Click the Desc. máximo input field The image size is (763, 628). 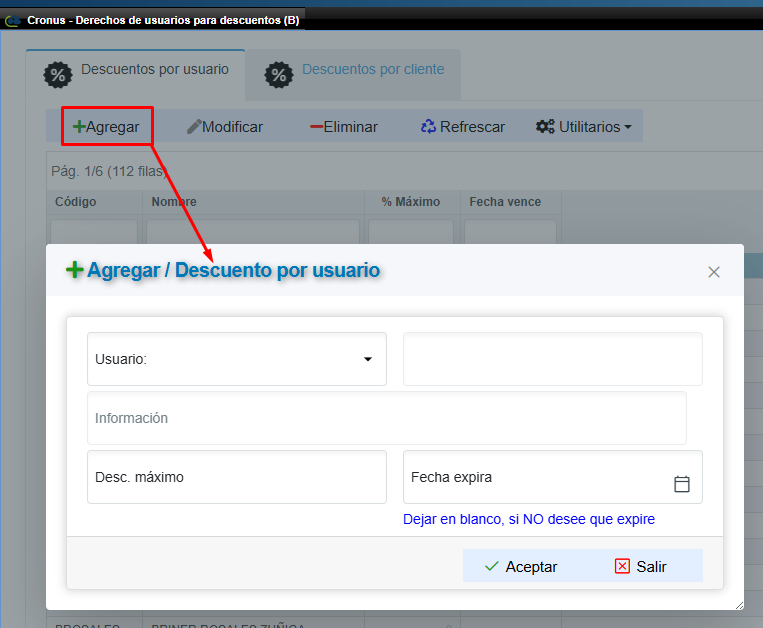pos(237,477)
